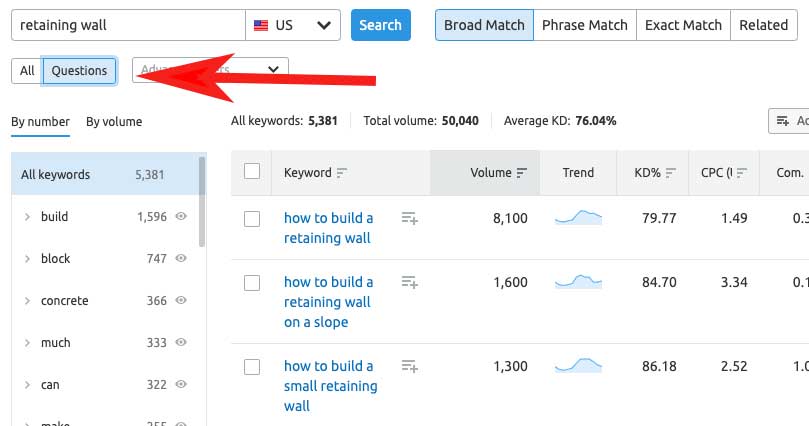The image size is (809, 426).
Task: Check the select-all checkbox in table header
Action: pyautogui.click(x=252, y=172)
